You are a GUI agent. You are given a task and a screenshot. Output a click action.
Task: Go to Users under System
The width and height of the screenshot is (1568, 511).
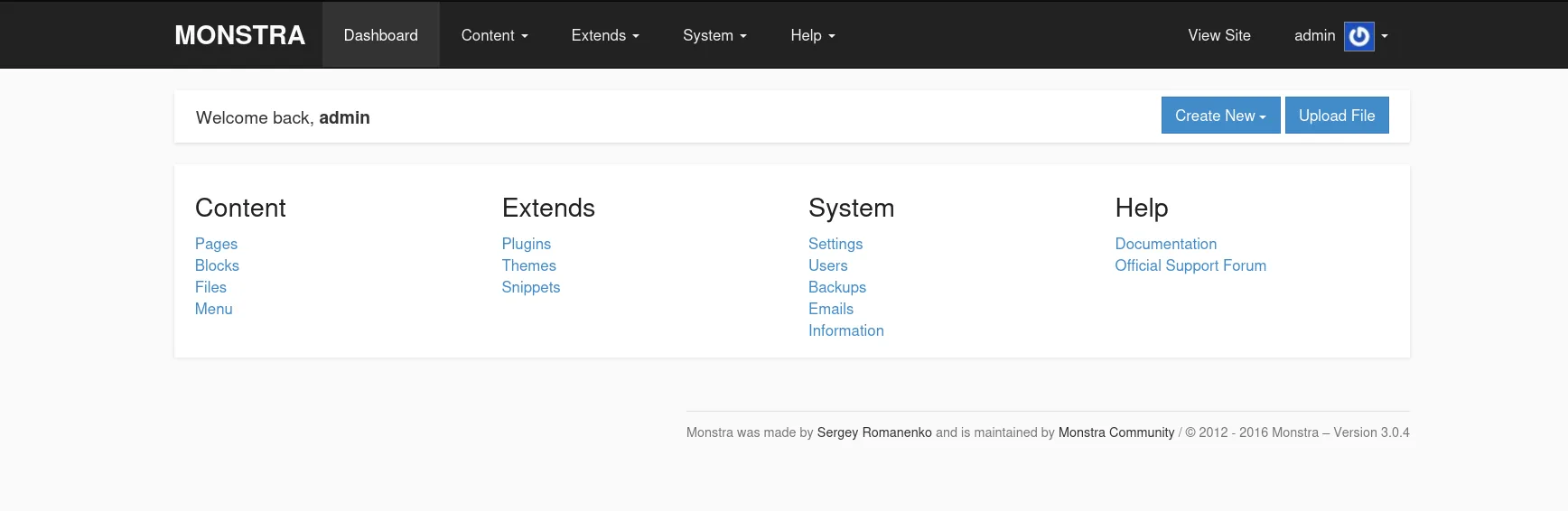click(x=828, y=265)
